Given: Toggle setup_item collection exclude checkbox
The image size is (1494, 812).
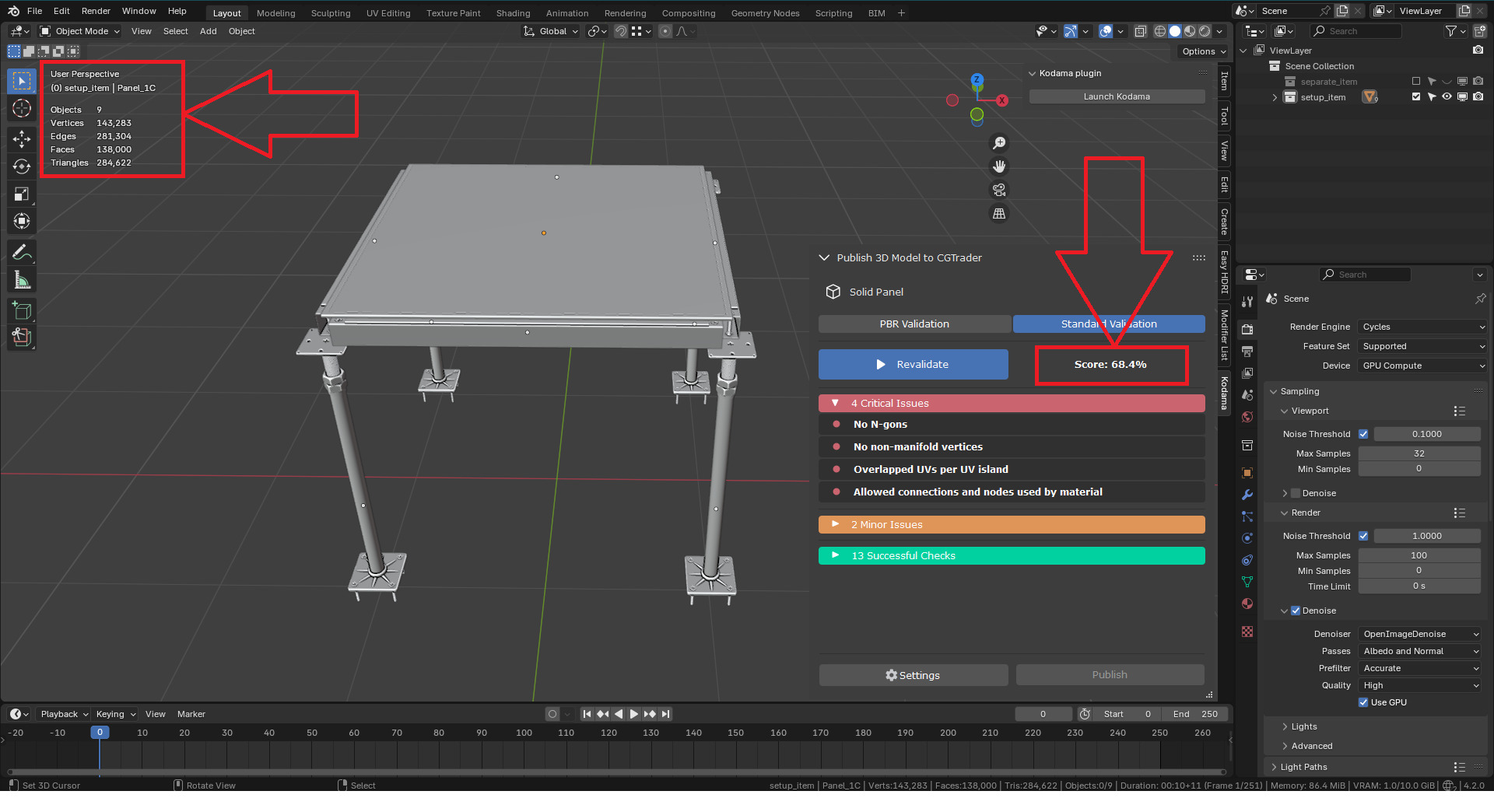Looking at the screenshot, I should (x=1416, y=97).
